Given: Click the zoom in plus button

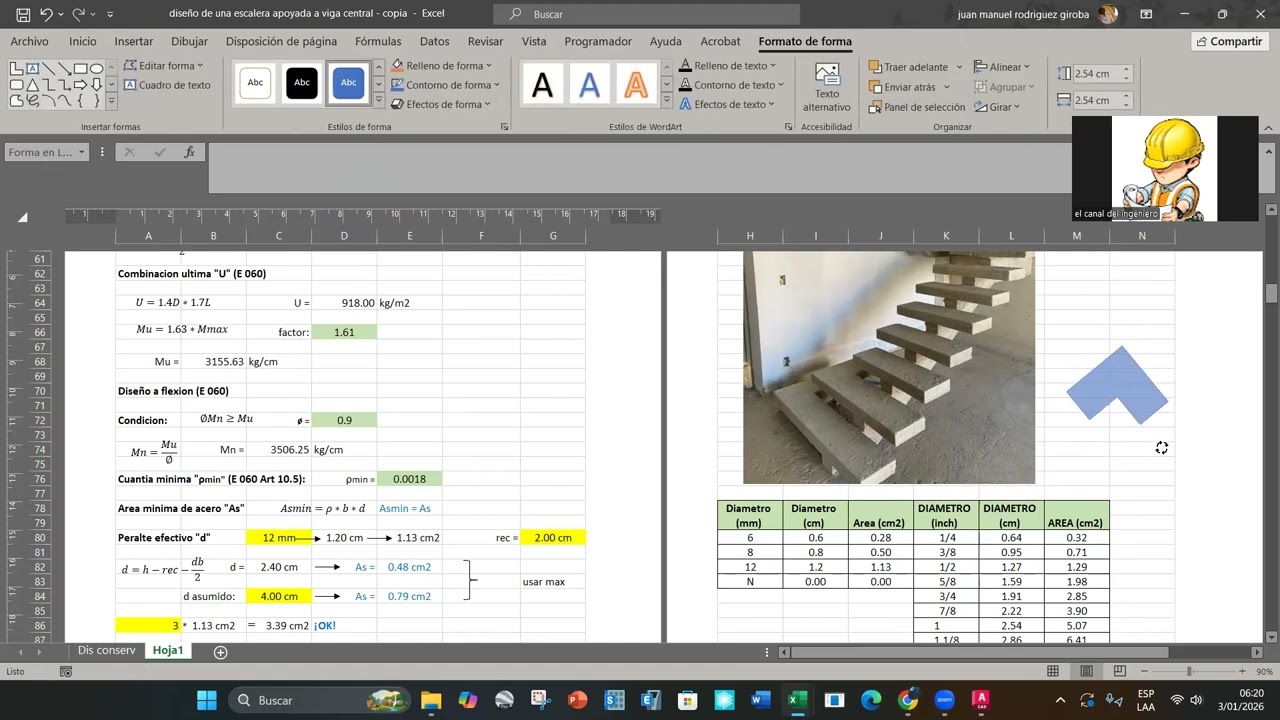Looking at the screenshot, I should pos(1242,671).
